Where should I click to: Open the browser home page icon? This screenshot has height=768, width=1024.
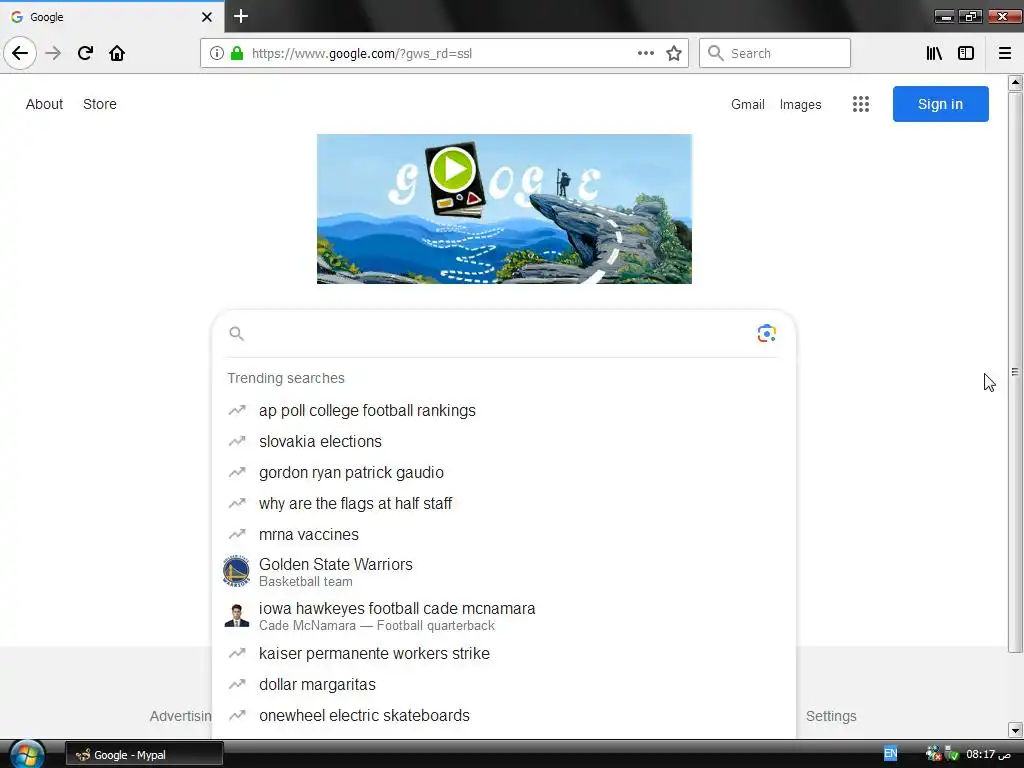click(117, 53)
